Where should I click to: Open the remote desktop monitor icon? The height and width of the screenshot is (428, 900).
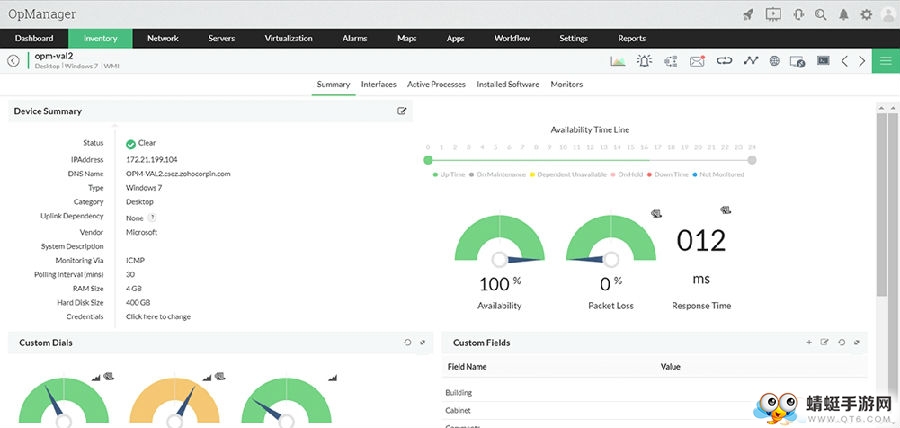tap(797, 61)
